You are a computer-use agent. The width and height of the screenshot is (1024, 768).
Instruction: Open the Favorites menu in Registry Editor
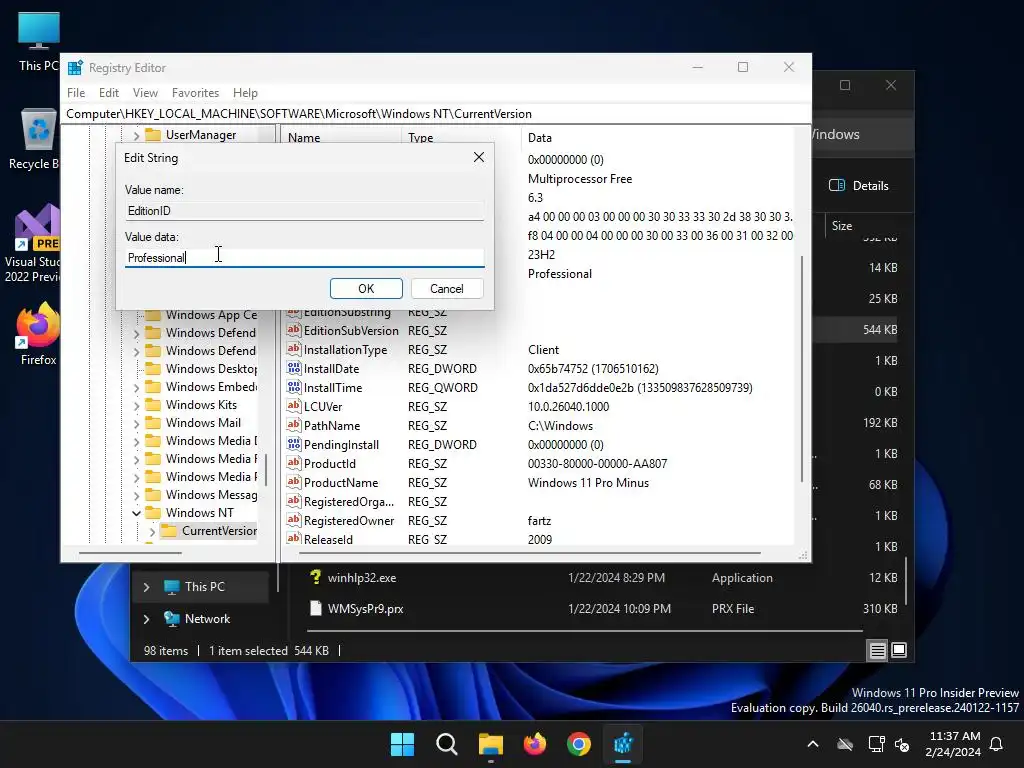pyautogui.click(x=195, y=93)
